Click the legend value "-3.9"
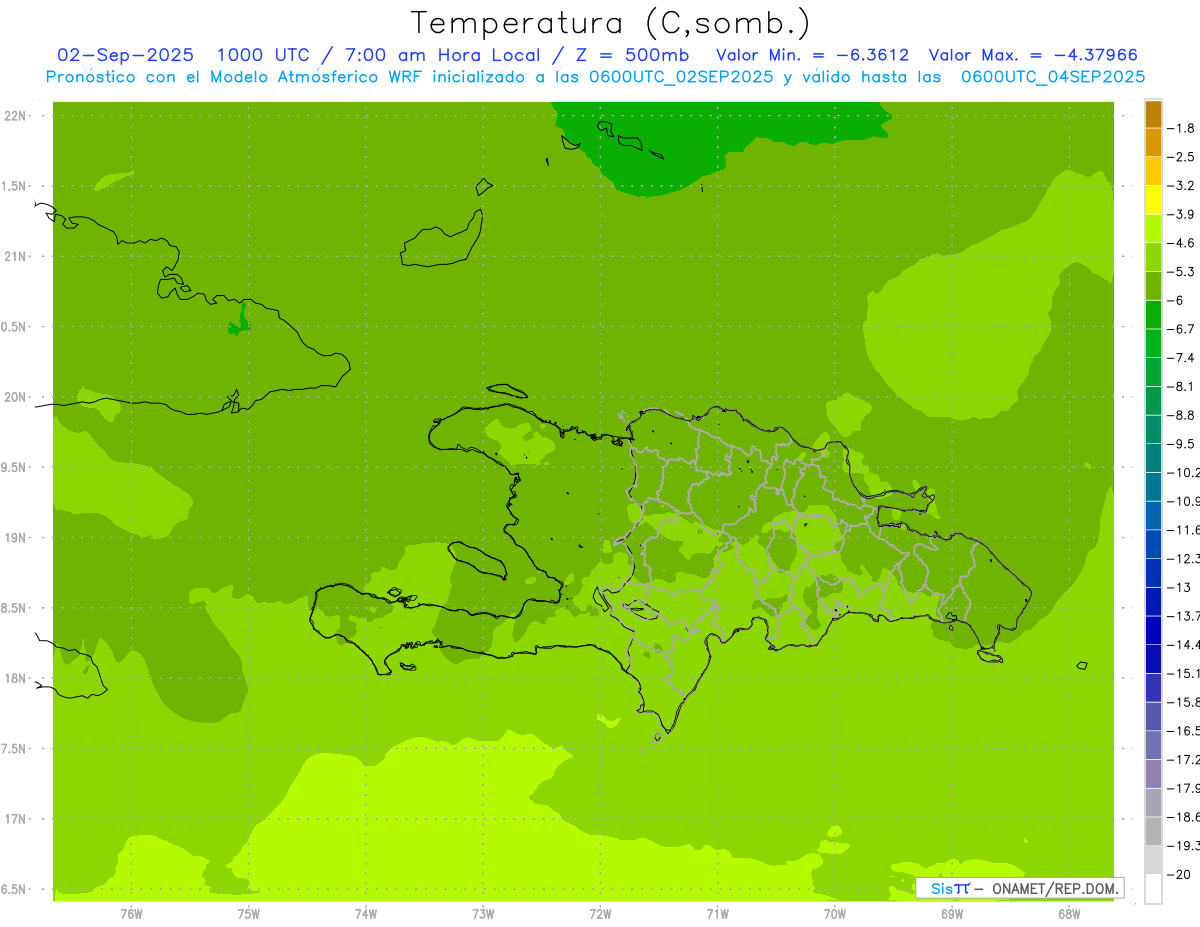This screenshot has height=927, width=1200. click(x=1181, y=214)
